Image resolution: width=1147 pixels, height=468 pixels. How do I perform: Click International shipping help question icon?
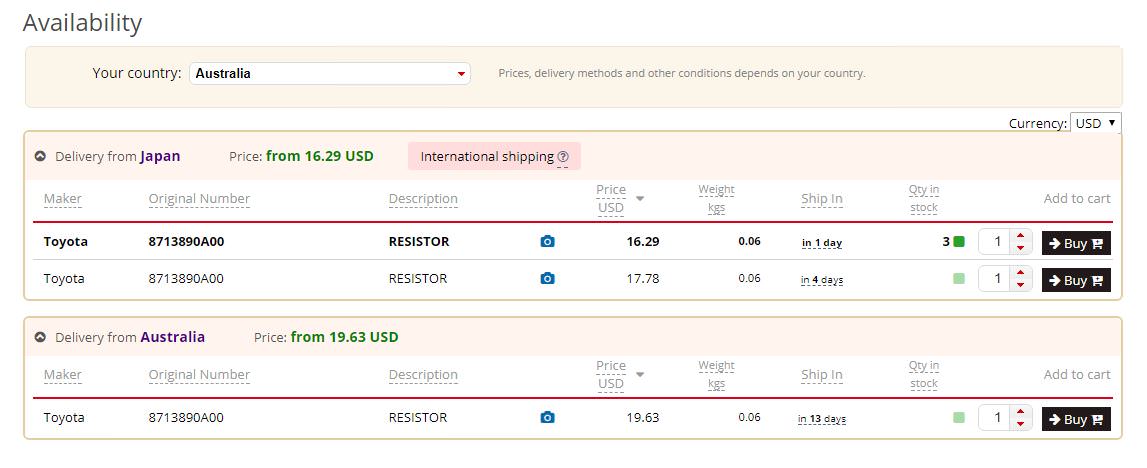click(x=563, y=157)
